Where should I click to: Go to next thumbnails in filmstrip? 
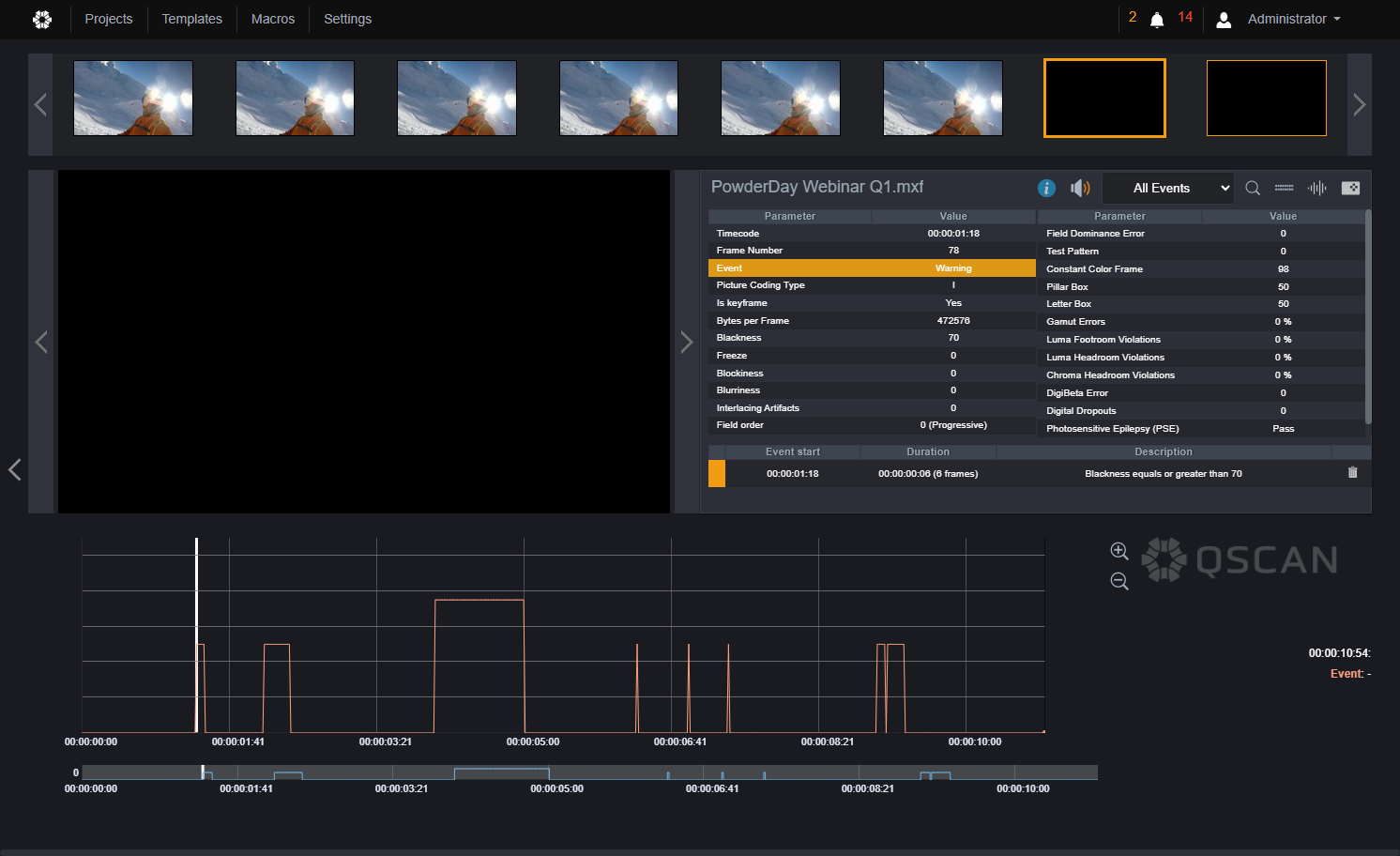pos(1360,104)
